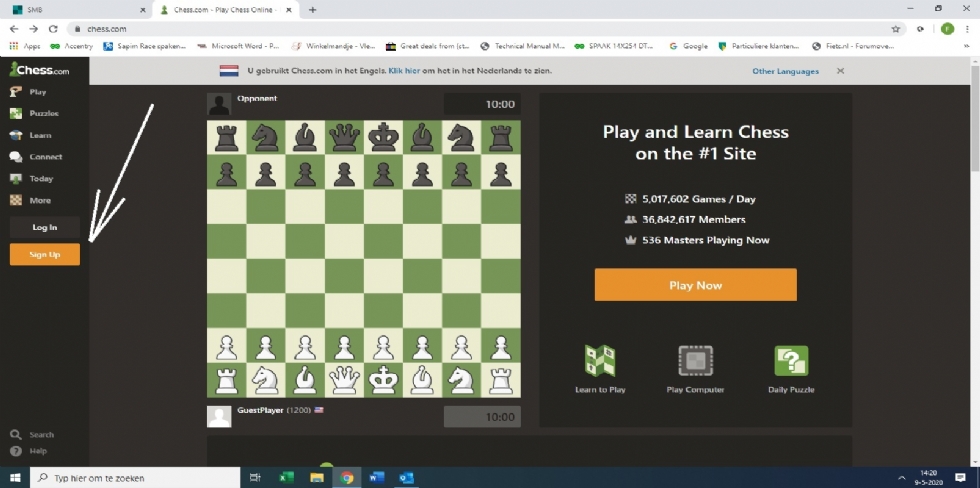Click the orange Play Now button

coord(696,285)
